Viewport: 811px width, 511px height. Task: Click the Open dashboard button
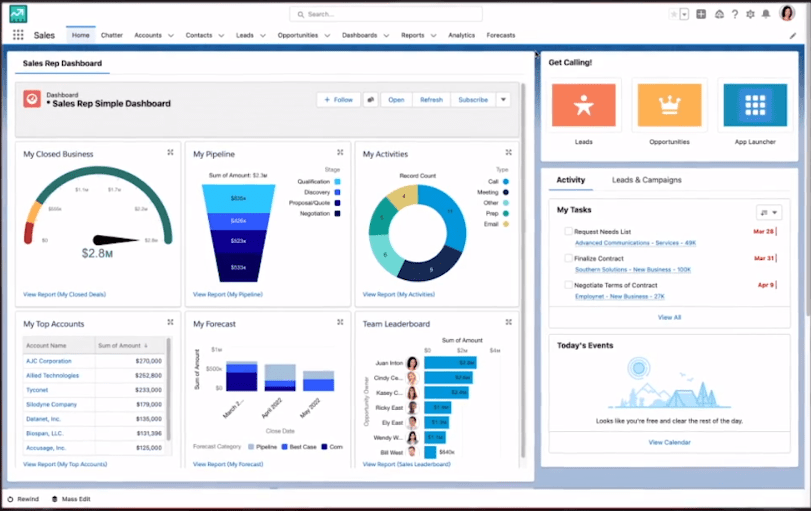[396, 100]
